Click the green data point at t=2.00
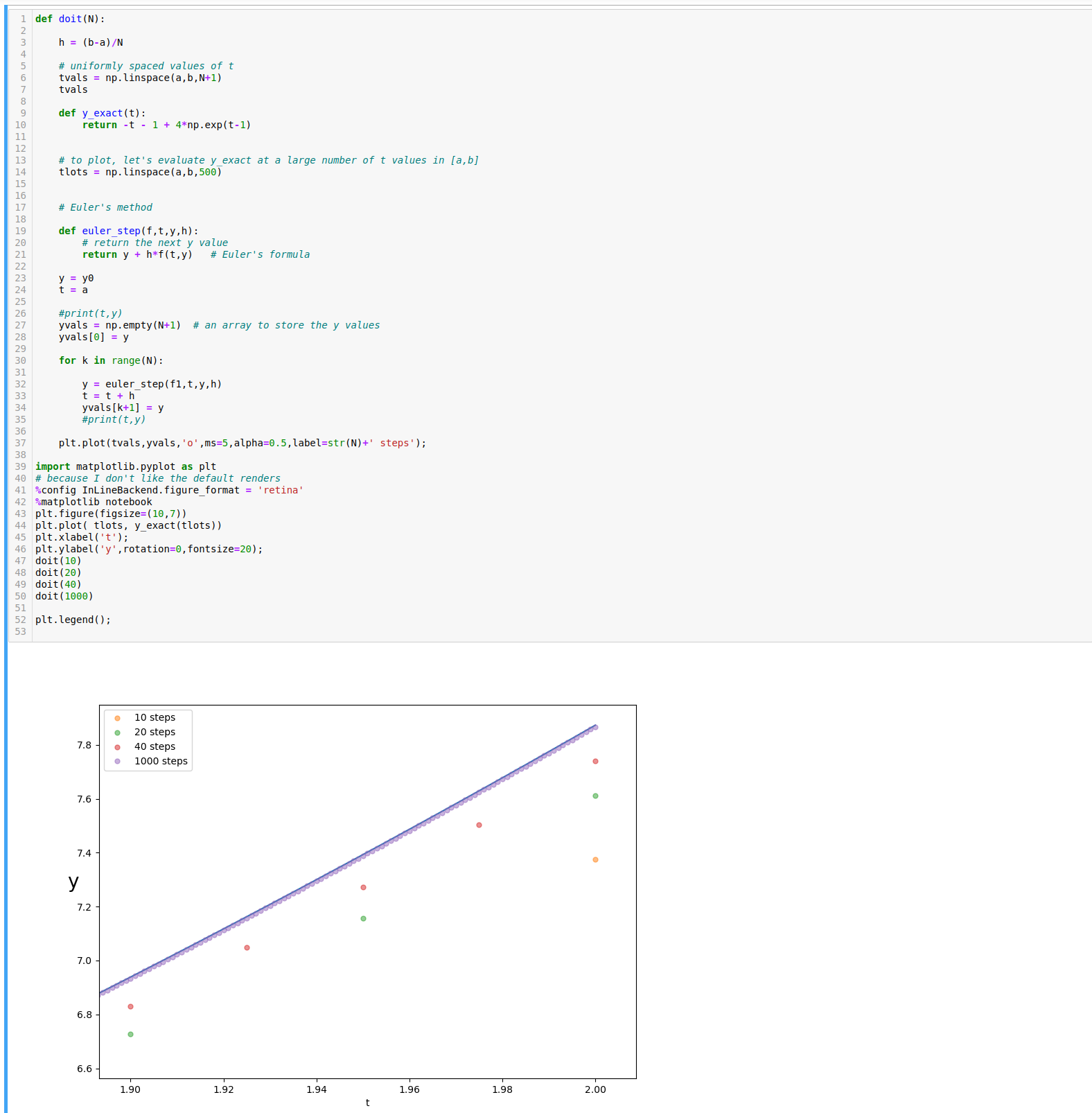Screen dimensions: 1092x1113 click(595, 796)
